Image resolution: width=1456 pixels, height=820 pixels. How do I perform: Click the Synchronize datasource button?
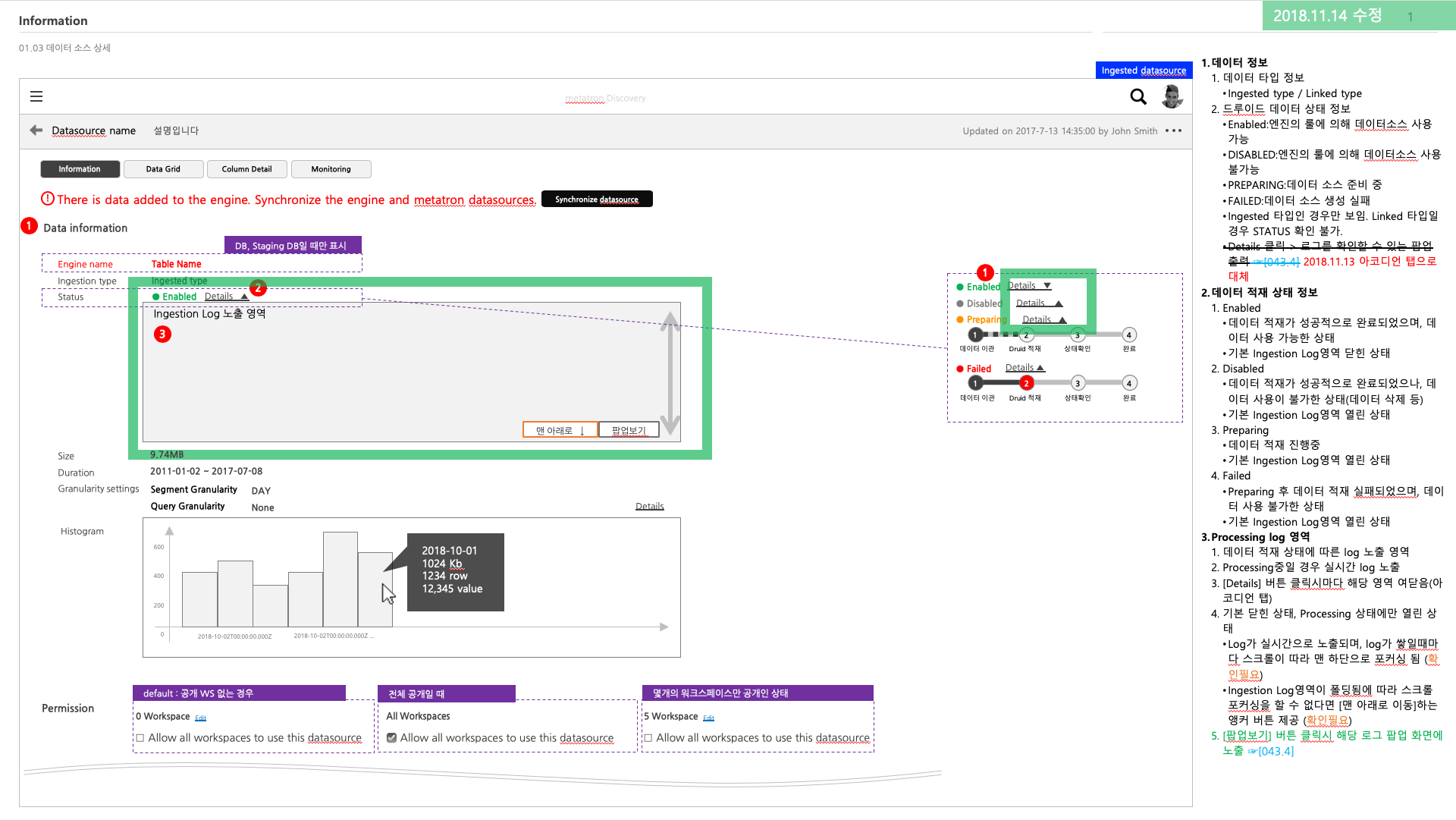(597, 200)
